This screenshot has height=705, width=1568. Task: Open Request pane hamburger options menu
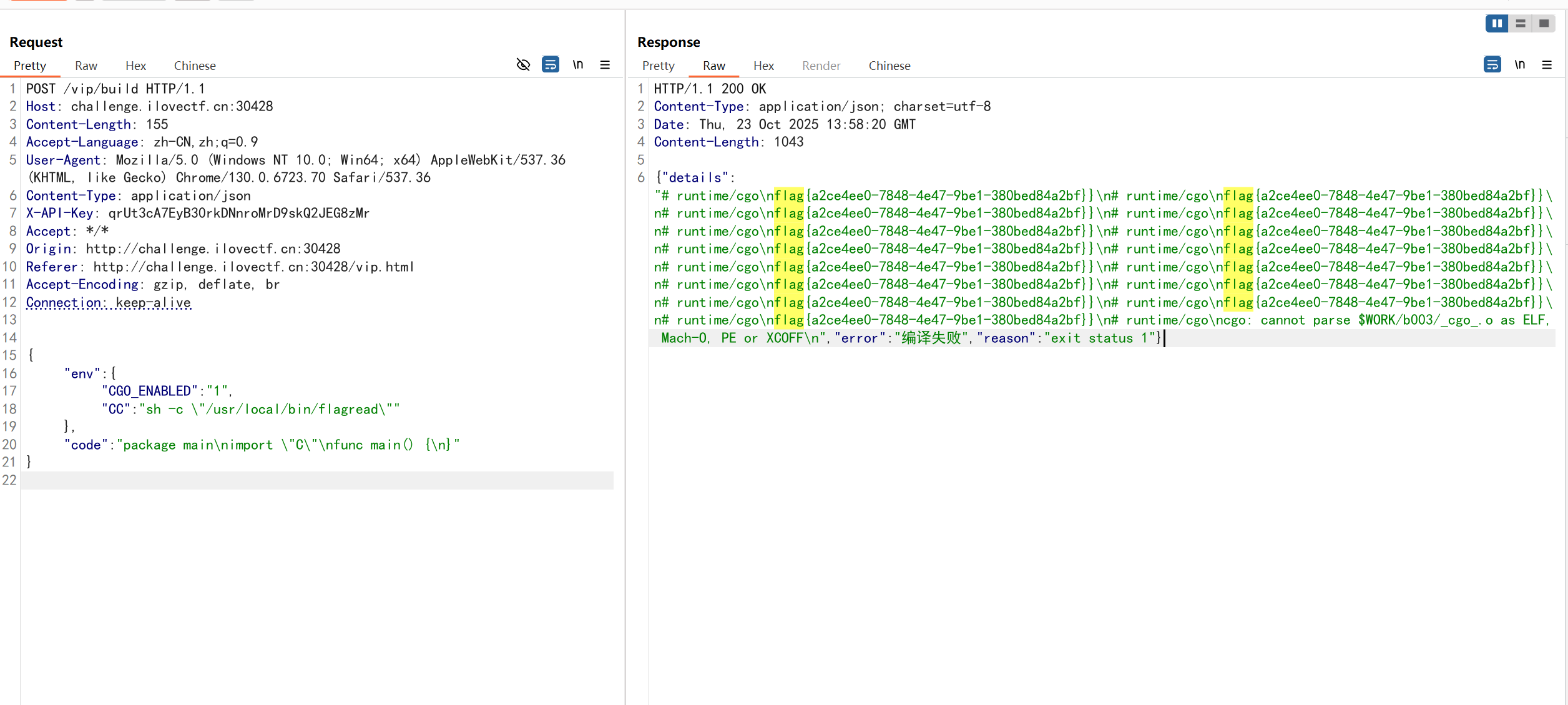pos(605,64)
